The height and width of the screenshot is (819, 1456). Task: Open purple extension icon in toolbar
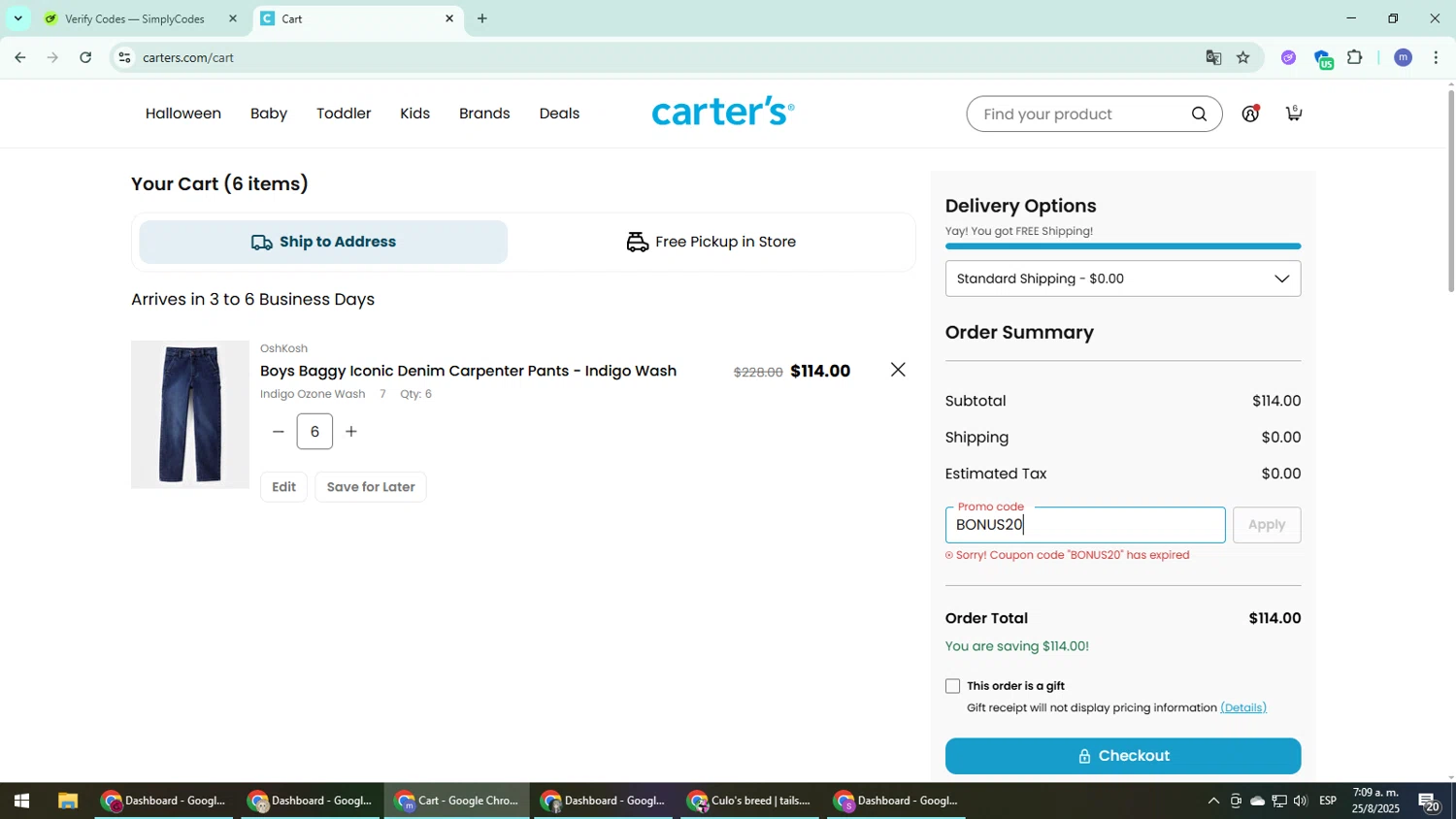tap(1288, 58)
